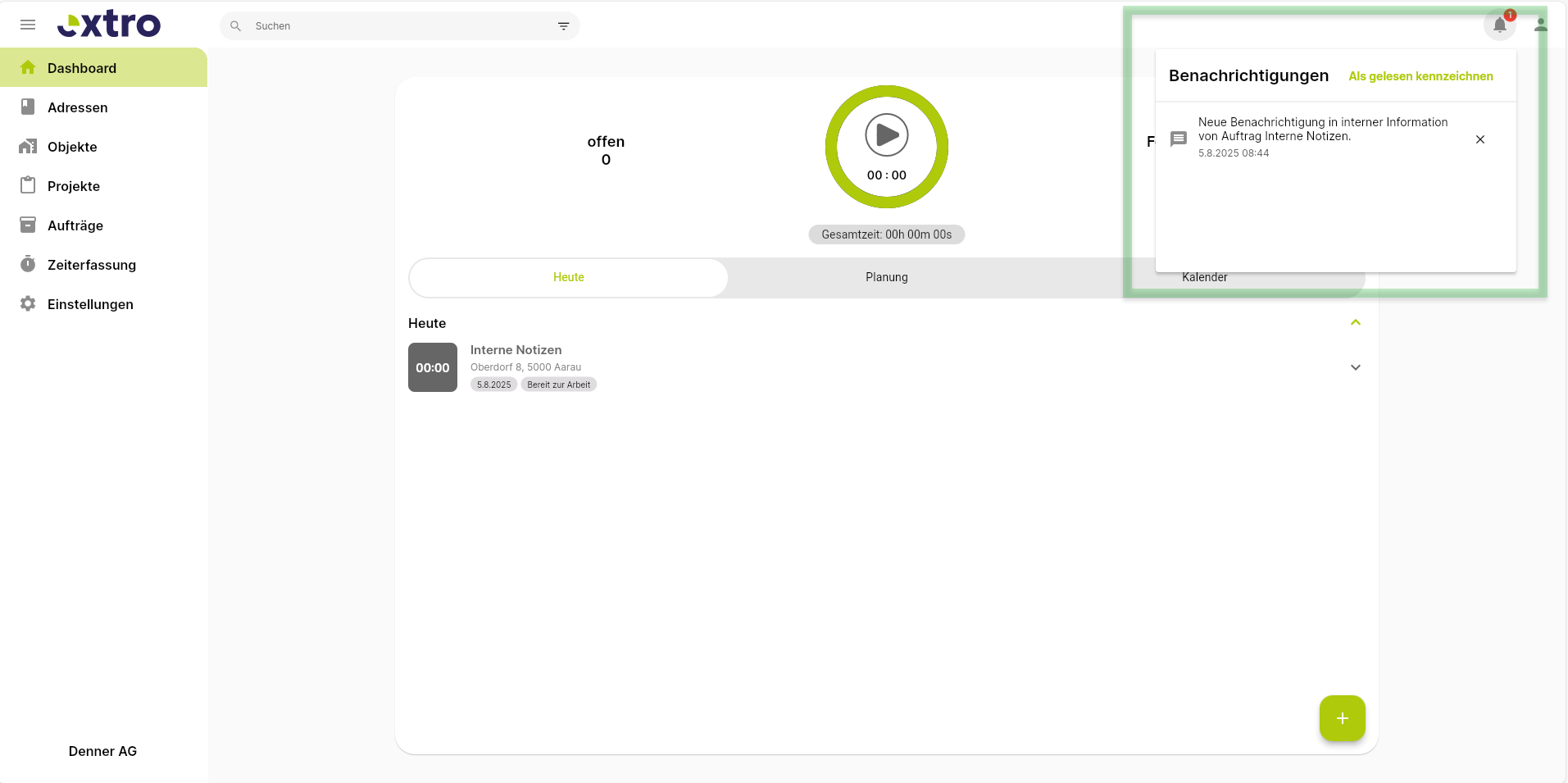Screen dimensions: 1568x783
Task: Open the Interne Notizen order title
Action: (516, 350)
